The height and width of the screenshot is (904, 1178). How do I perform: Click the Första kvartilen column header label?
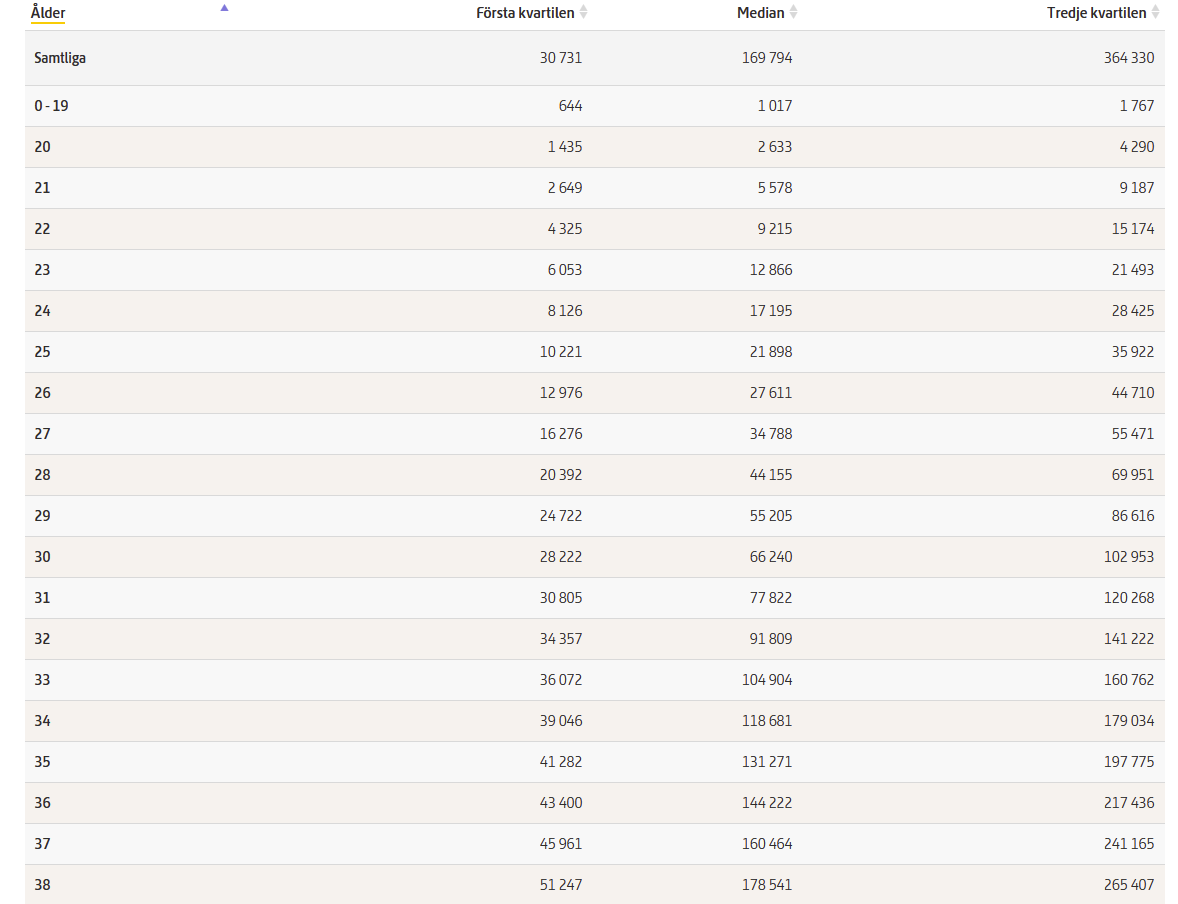coord(525,13)
